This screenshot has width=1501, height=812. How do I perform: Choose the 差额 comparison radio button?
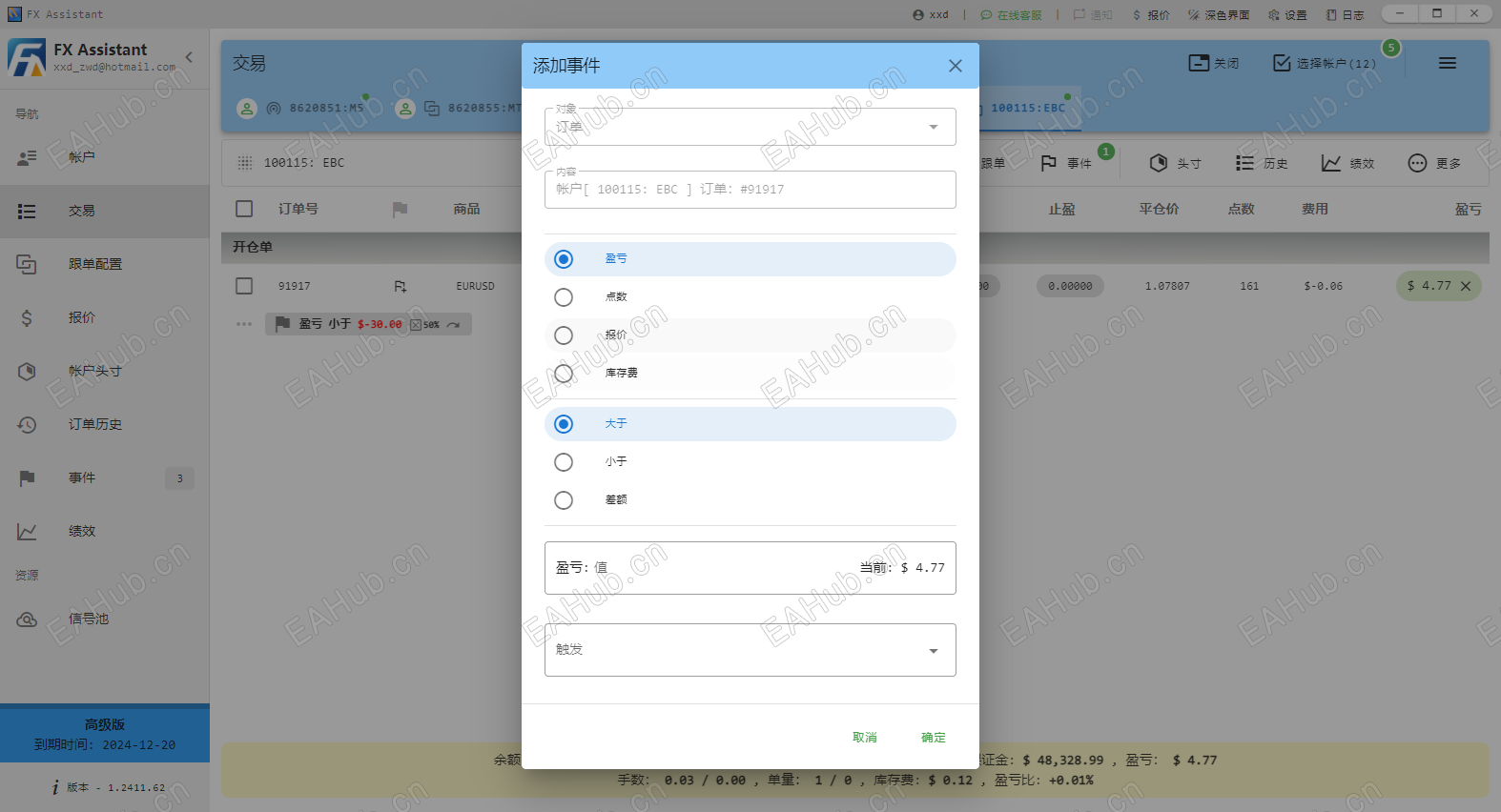coord(750,500)
